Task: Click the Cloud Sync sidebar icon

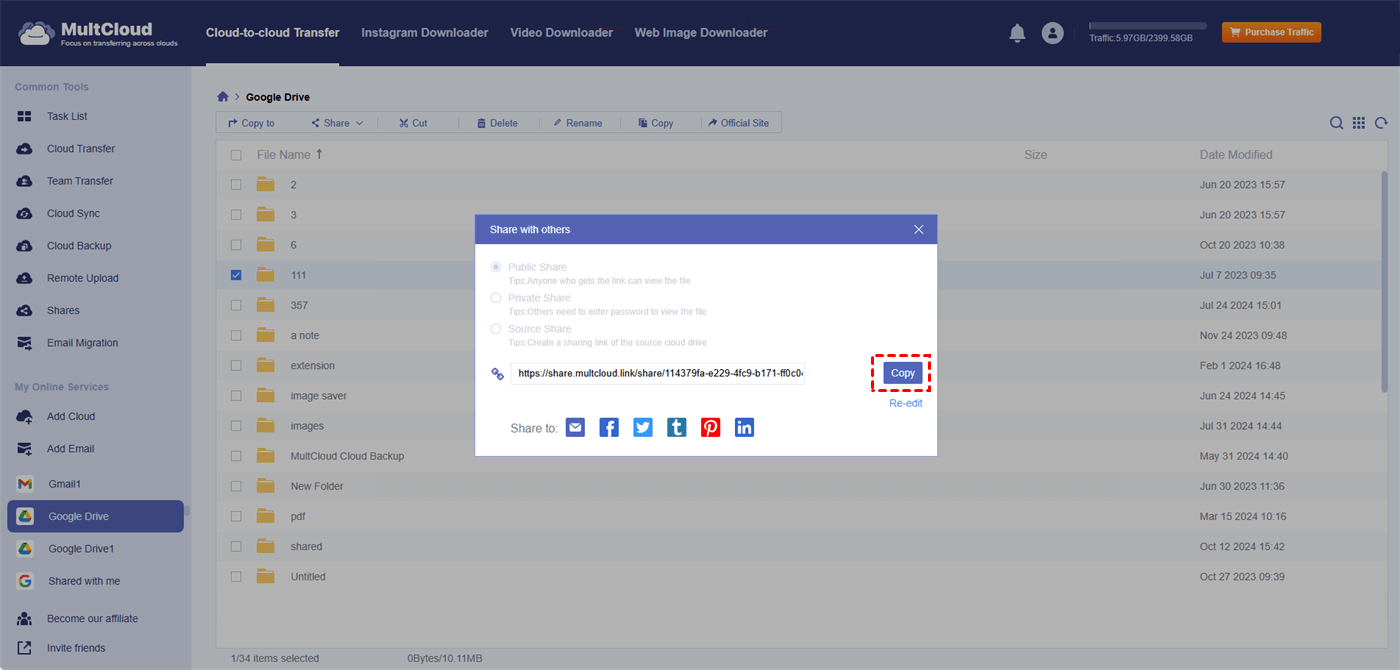Action: 25,213
